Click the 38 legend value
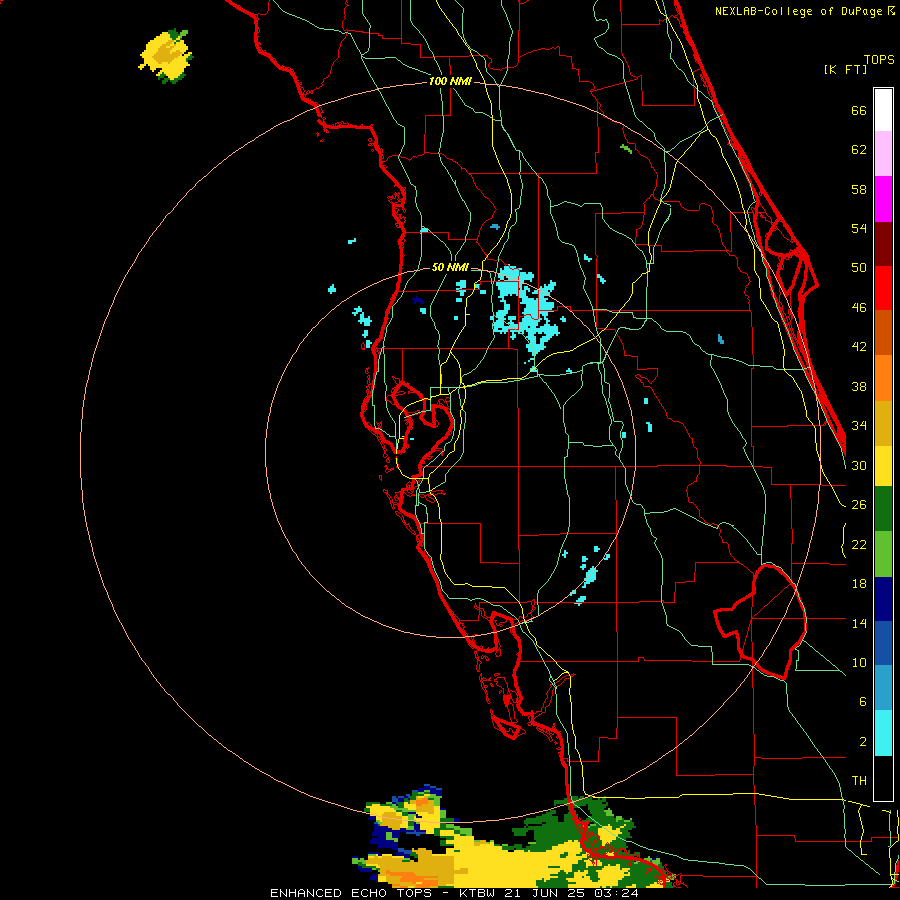 pyautogui.click(x=859, y=386)
